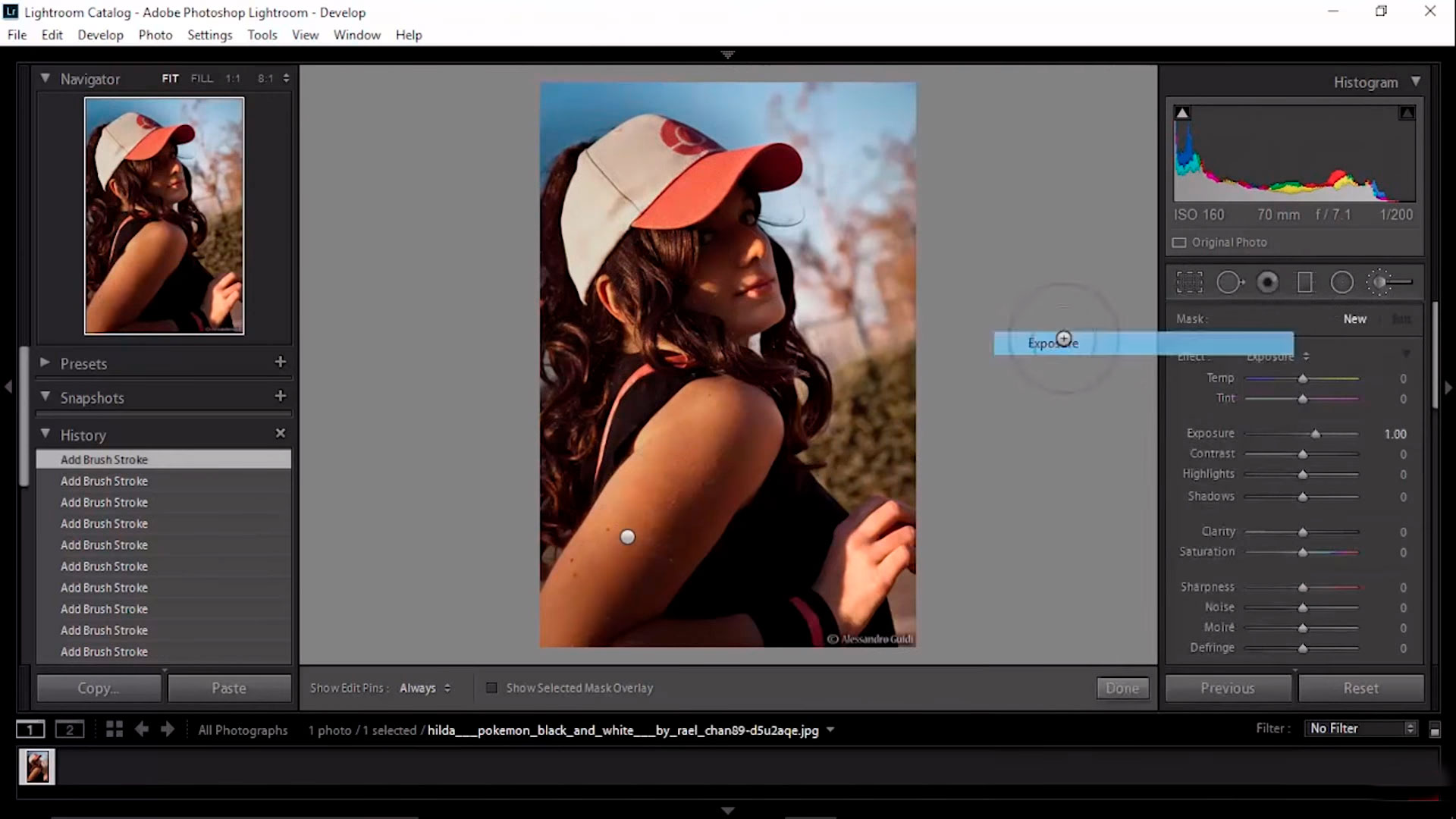Open navigator zoom level options arrows
This screenshot has width=1456, height=819.
click(x=286, y=78)
